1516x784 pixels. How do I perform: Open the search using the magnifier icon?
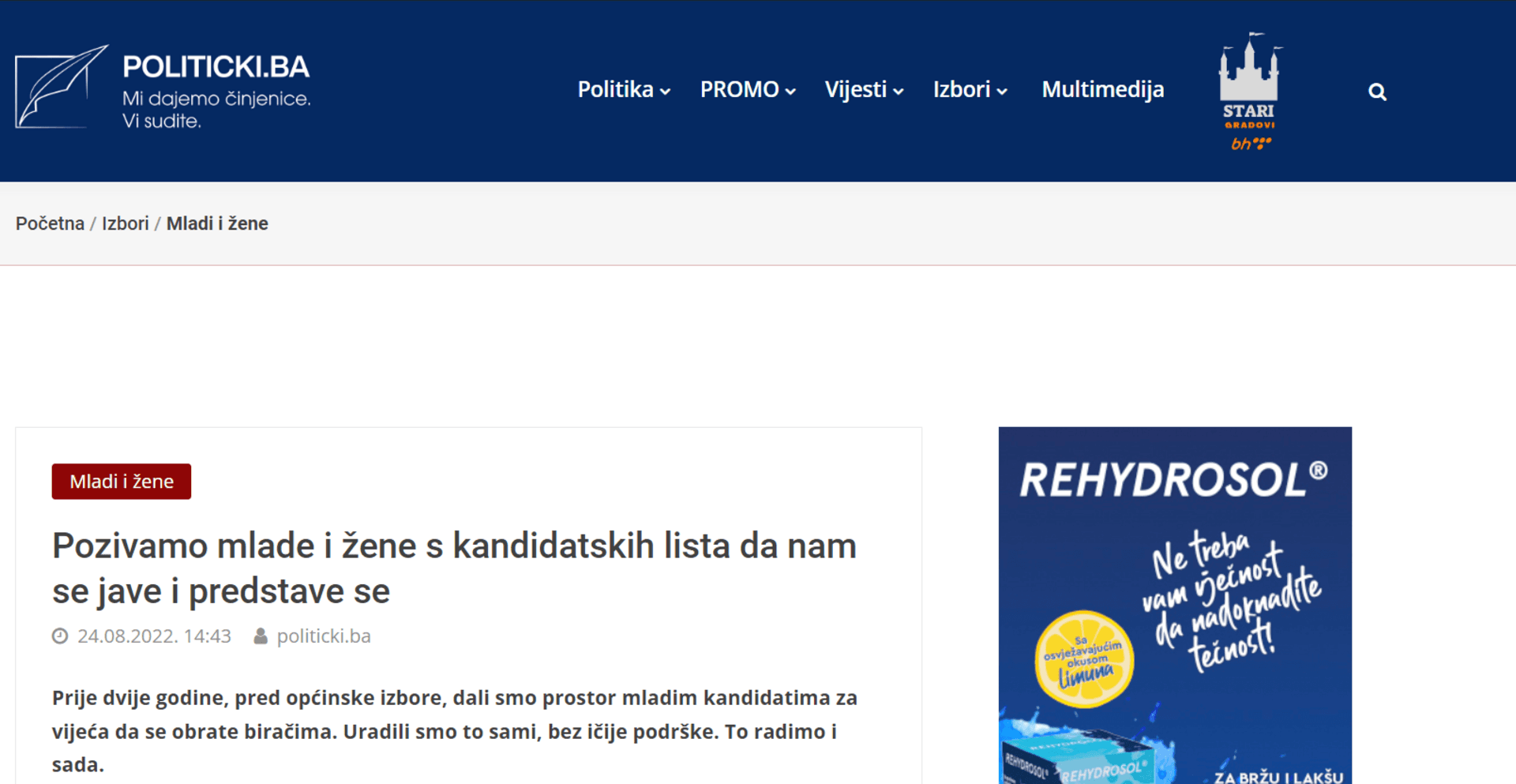[x=1377, y=92]
